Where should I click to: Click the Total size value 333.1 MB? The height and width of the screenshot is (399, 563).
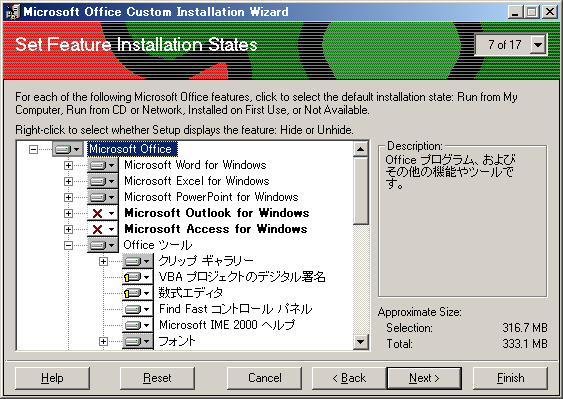[x=525, y=344]
